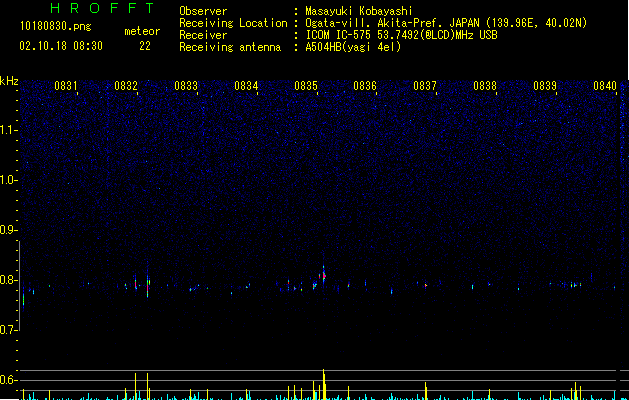Screen dimensions: 629x400
Task: Click the meteor label
Action: point(142,31)
